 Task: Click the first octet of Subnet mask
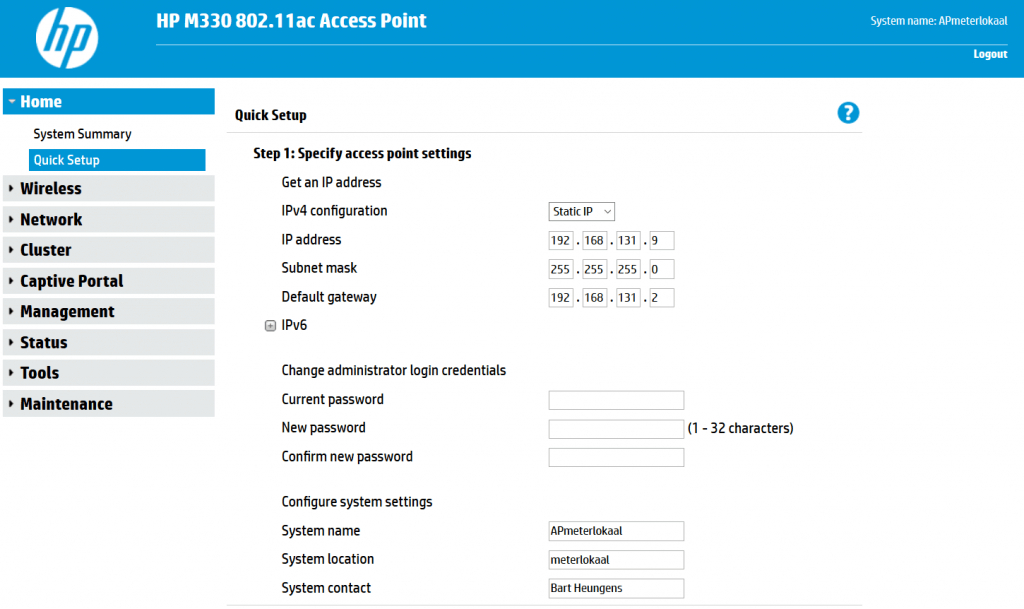[561, 269]
